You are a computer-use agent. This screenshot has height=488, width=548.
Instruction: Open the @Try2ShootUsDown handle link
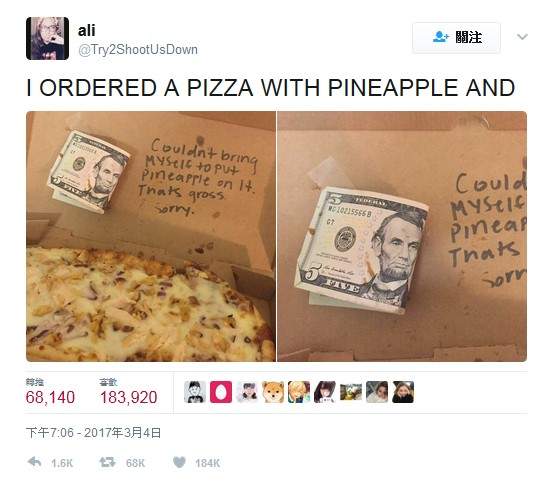(x=138, y=50)
